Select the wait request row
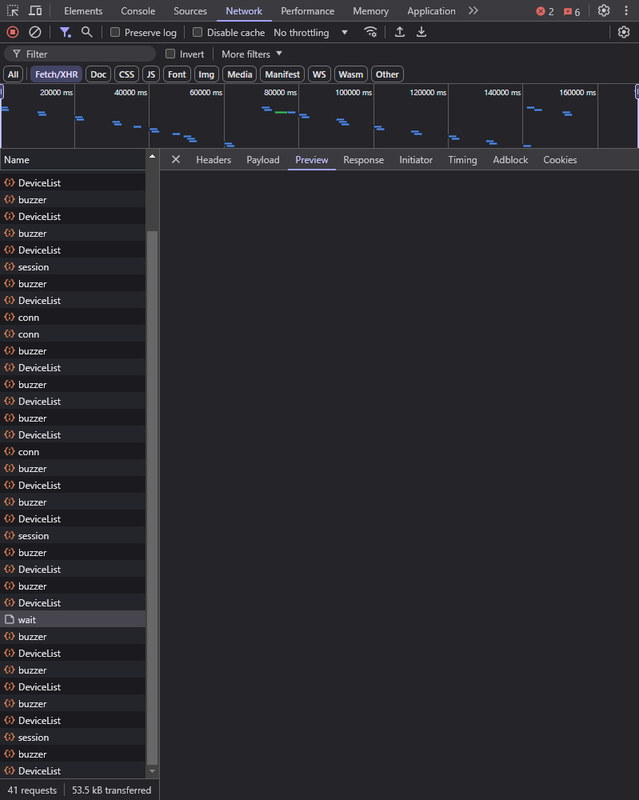Screen dimensions: 639x800 point(72,619)
